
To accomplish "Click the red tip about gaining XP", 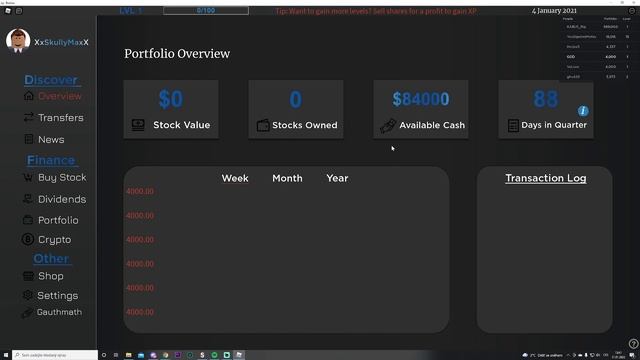I will click(376, 11).
